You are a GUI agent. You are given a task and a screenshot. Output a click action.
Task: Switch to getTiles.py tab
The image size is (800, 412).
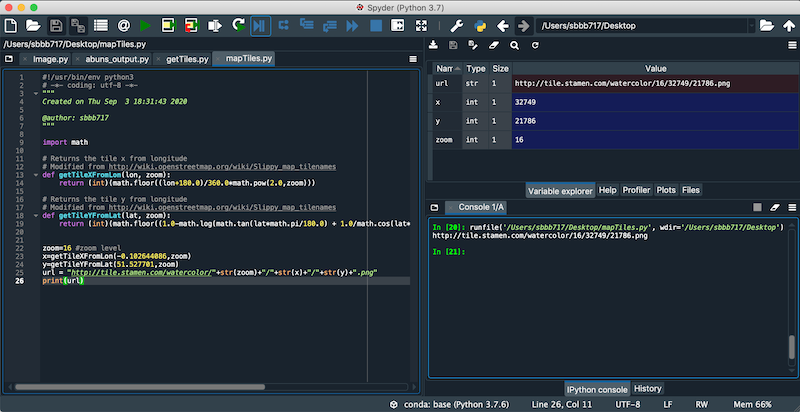coord(187,59)
